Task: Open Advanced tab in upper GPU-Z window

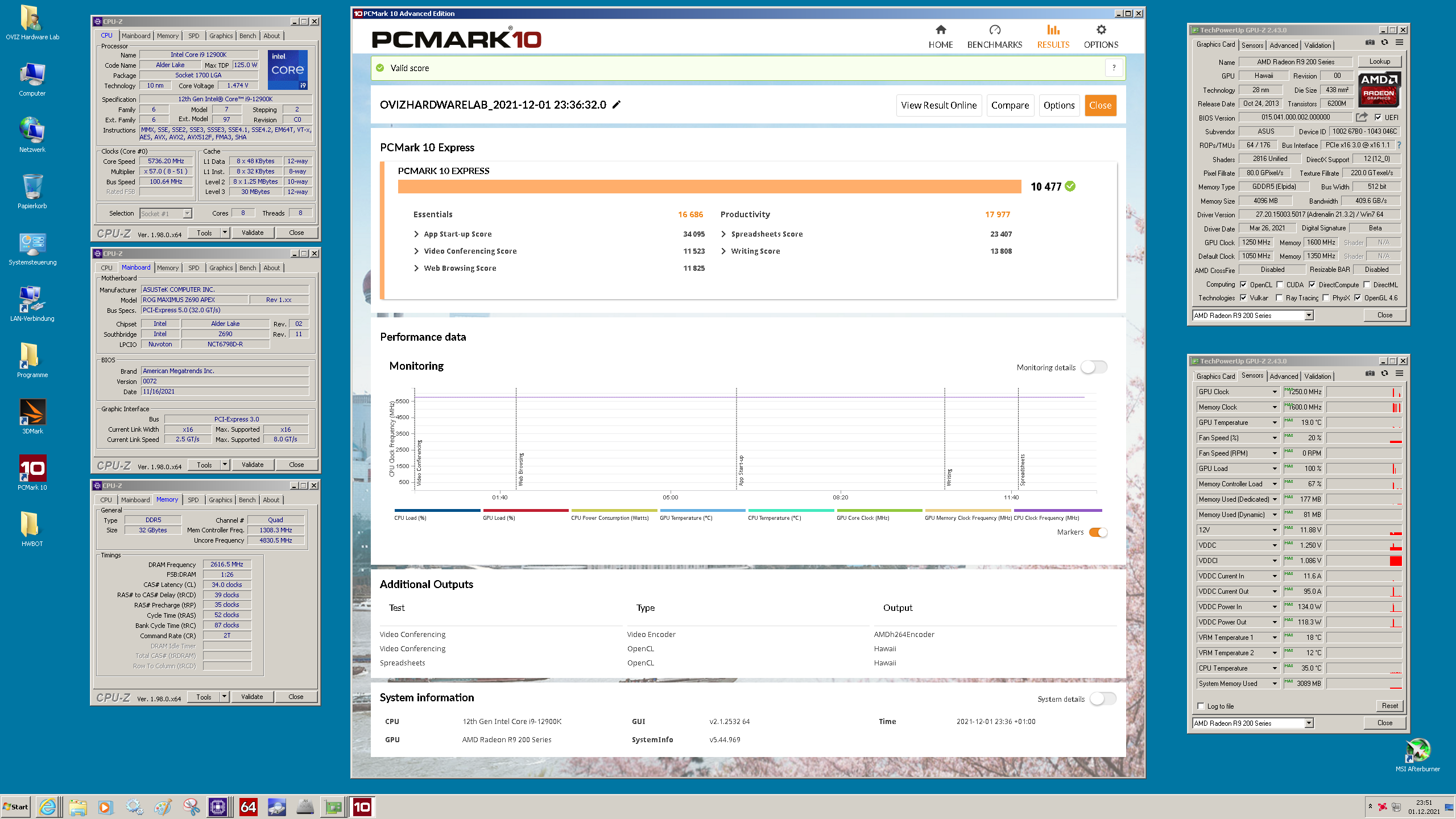Action: click(1284, 45)
